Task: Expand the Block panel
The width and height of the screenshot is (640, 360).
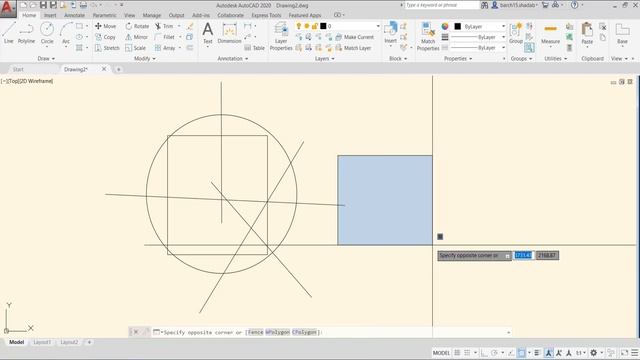Action: point(398,59)
